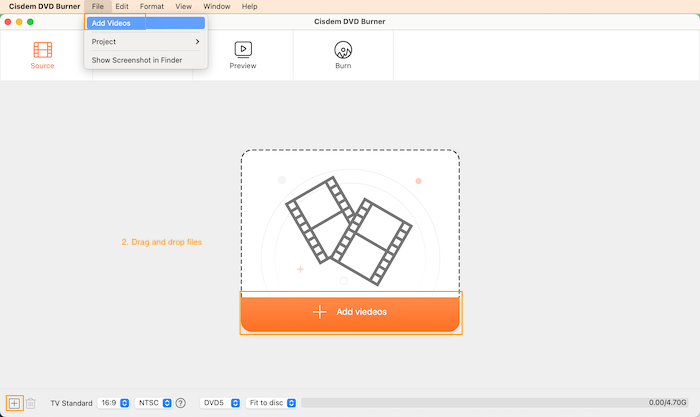Open the NTSC standard dropdown

click(x=154, y=403)
